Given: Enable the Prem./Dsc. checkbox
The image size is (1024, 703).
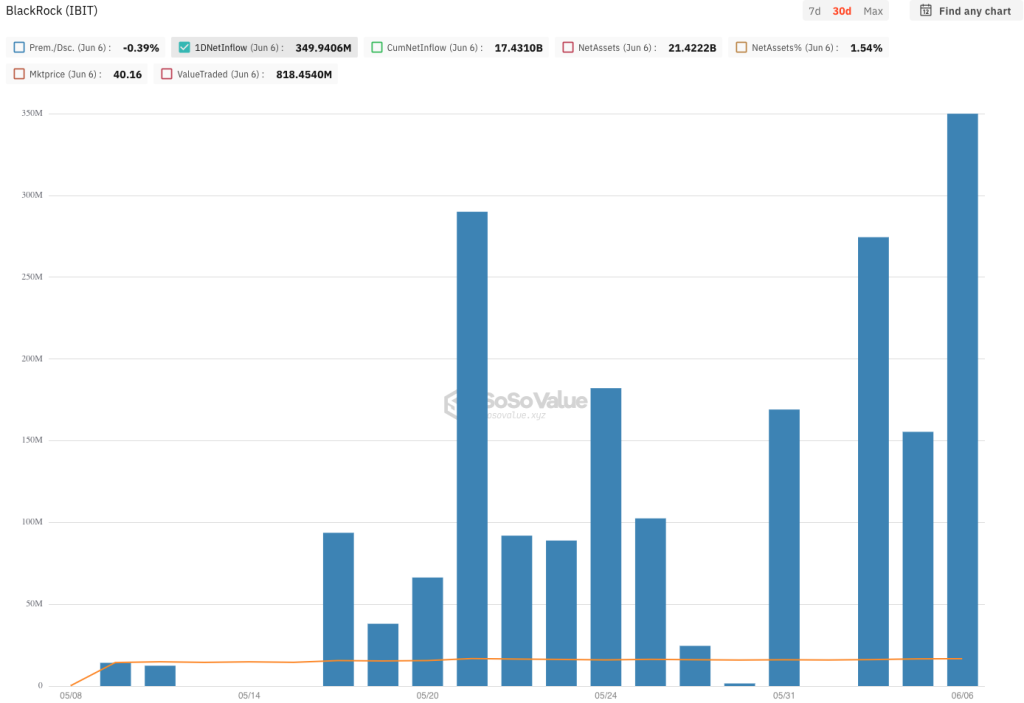Looking at the screenshot, I should tap(19, 47).
